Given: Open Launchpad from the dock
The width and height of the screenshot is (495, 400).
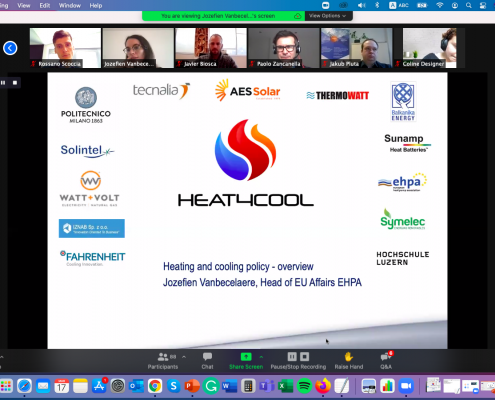Looking at the screenshot, I should [x=6, y=386].
